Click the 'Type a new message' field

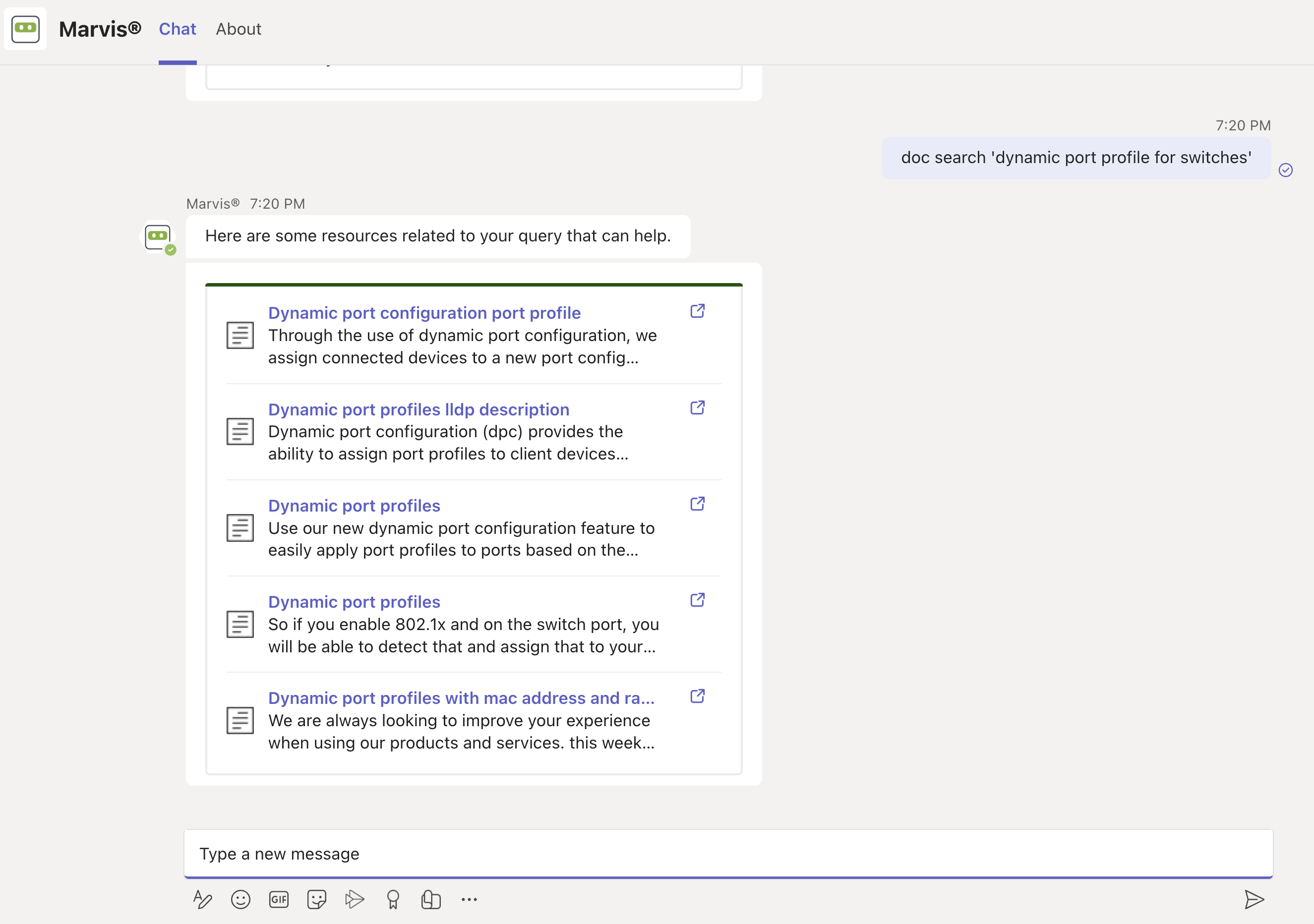[727, 854]
